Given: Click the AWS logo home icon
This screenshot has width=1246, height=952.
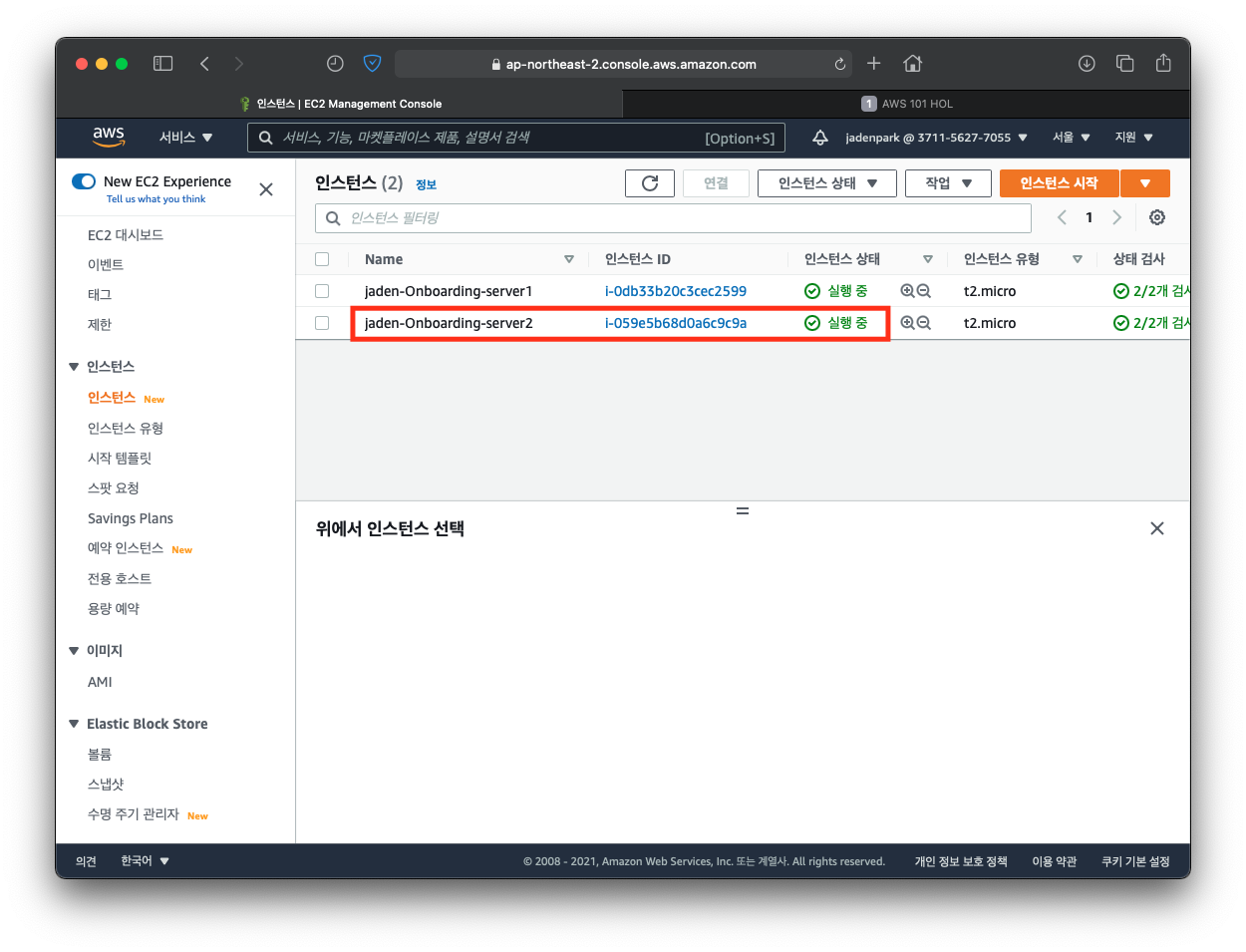Looking at the screenshot, I should (x=109, y=137).
